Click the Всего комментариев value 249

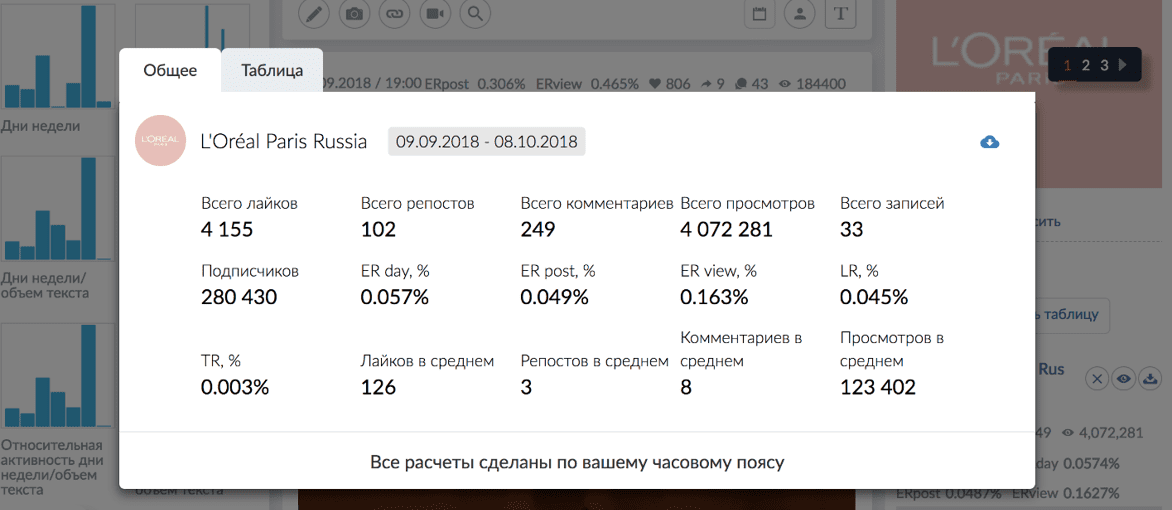pos(538,230)
